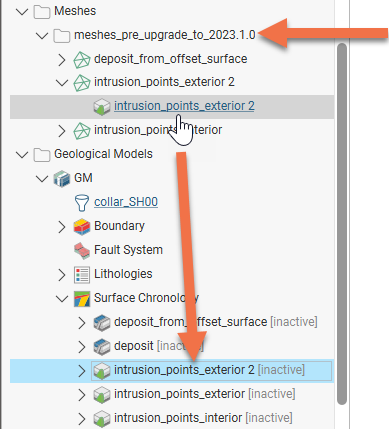Click the inactive deposit surface icon
Image resolution: width=389 pixels, height=429 pixels.
(102, 347)
